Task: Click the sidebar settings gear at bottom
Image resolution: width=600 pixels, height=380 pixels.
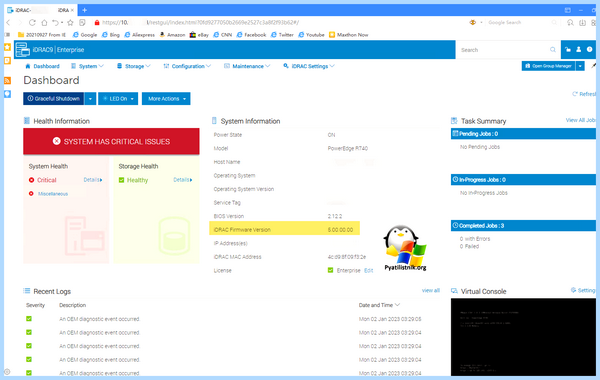Action: 7,372
